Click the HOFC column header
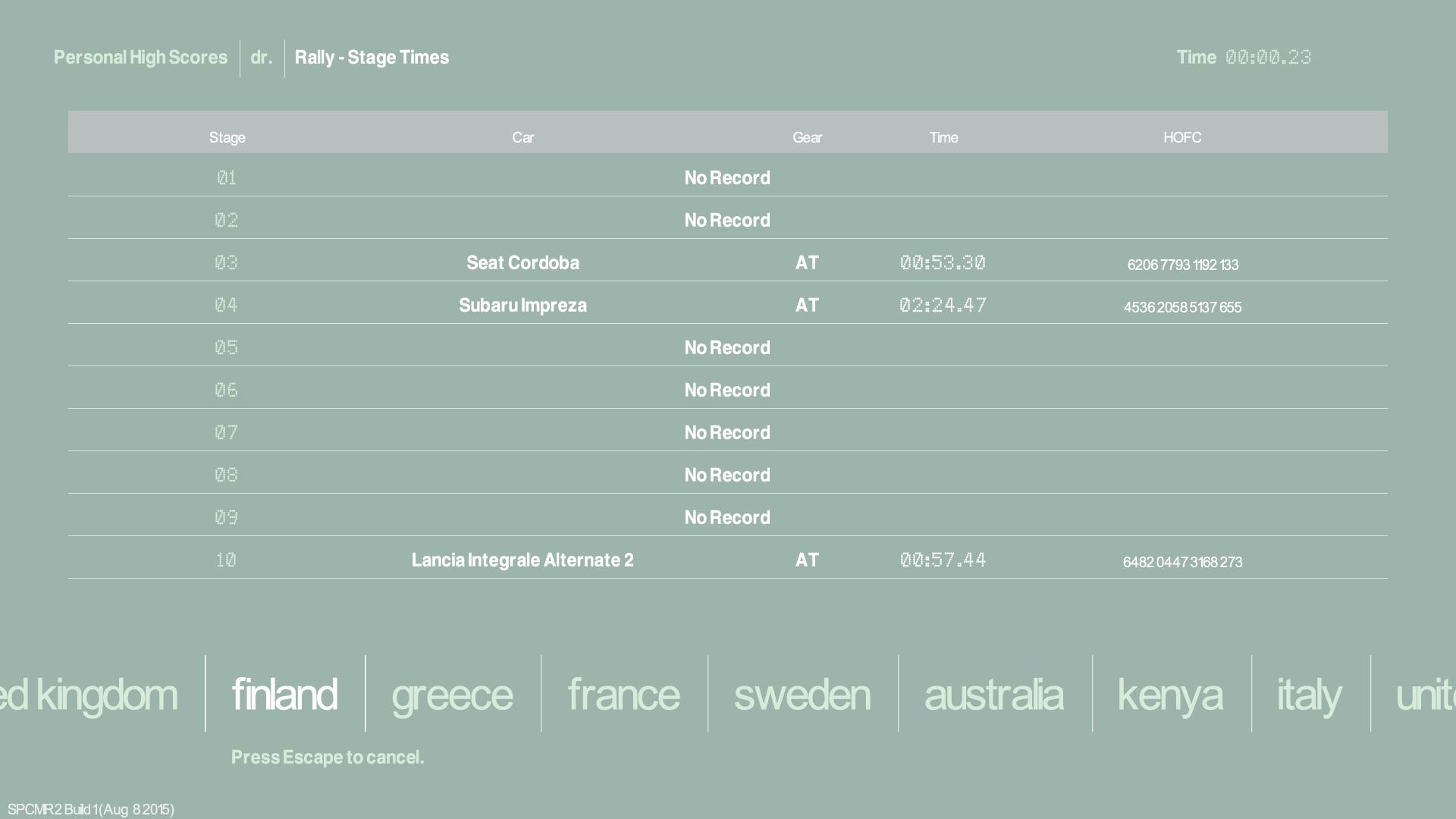The height and width of the screenshot is (819, 1456). click(x=1182, y=137)
